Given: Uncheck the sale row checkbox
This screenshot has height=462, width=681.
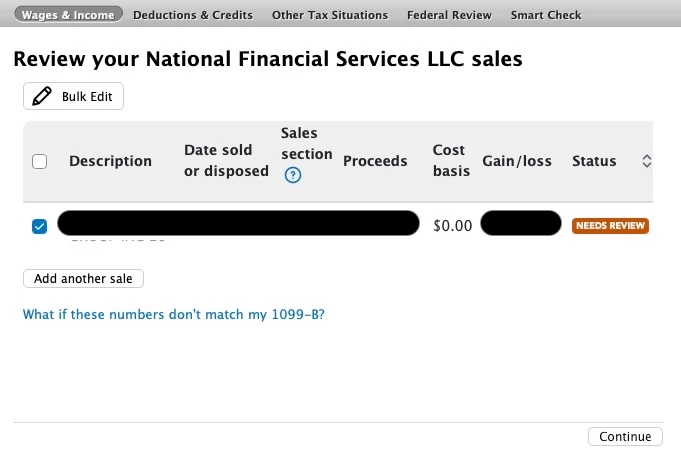Looking at the screenshot, I should (40, 226).
